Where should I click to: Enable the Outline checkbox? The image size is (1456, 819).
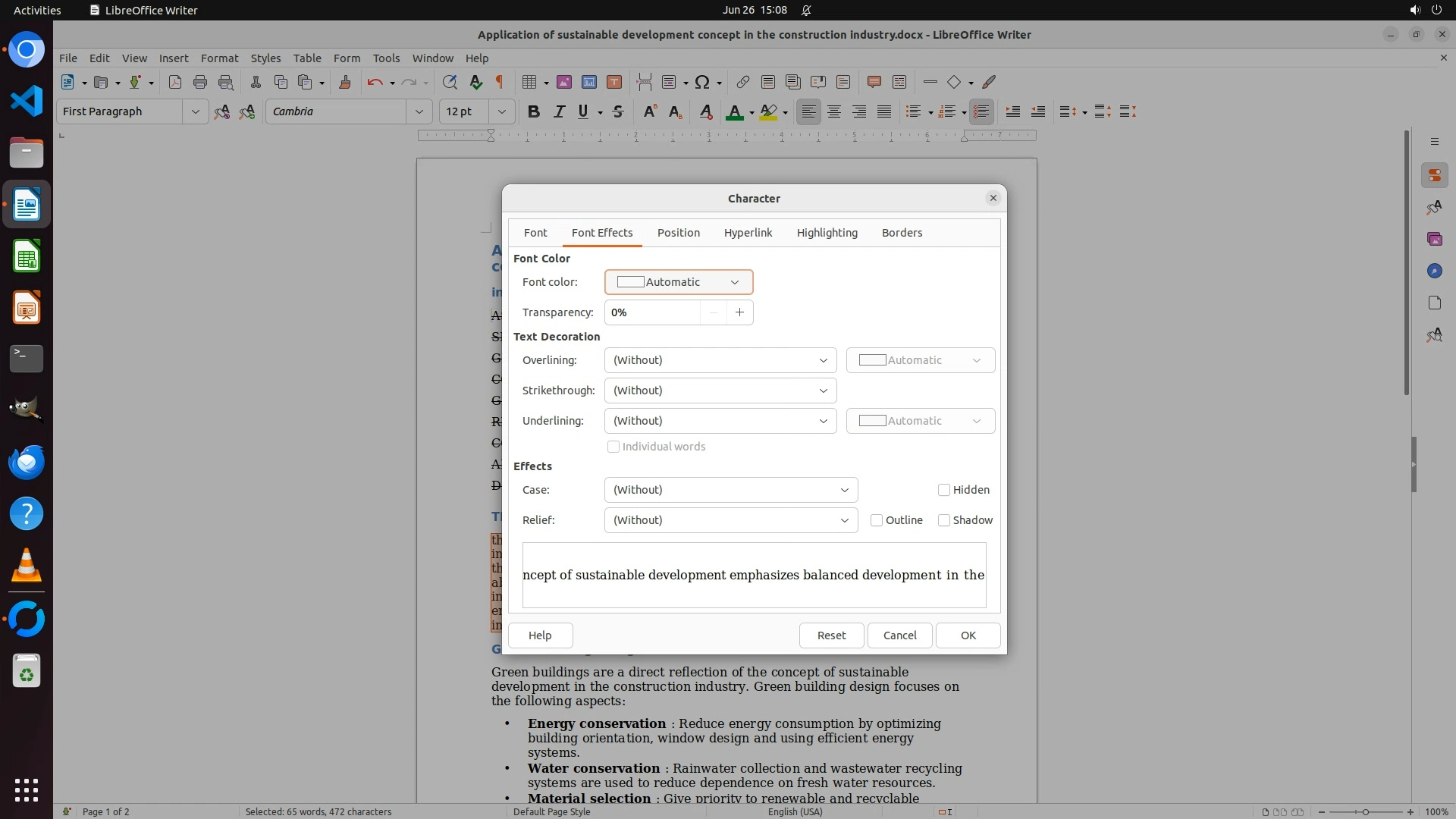click(x=877, y=520)
